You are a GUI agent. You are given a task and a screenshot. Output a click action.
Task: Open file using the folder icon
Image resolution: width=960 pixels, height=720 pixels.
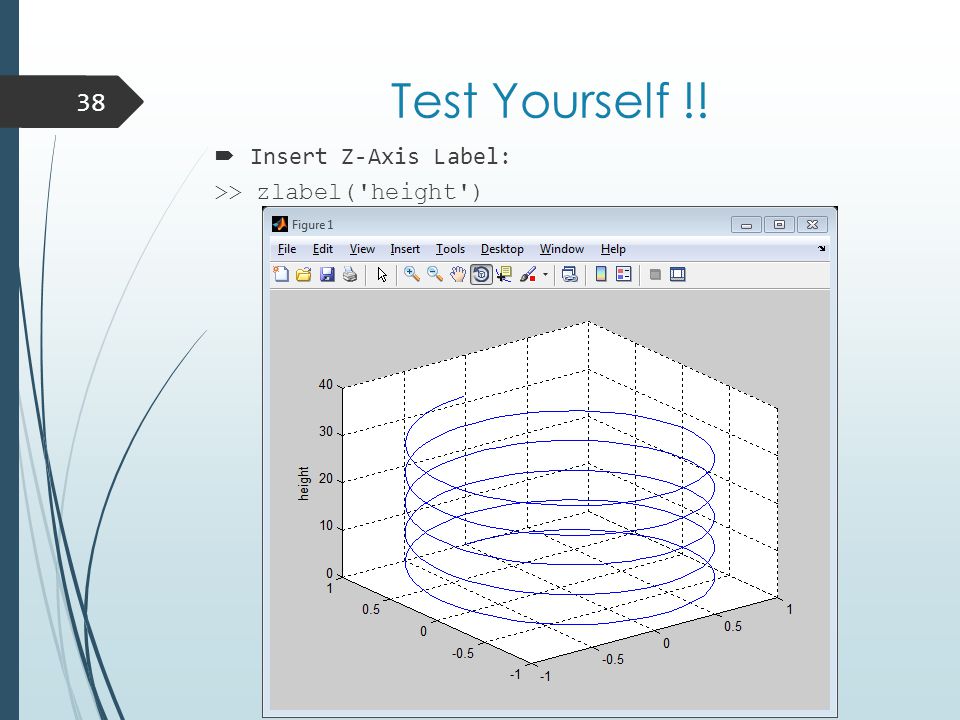click(304, 274)
